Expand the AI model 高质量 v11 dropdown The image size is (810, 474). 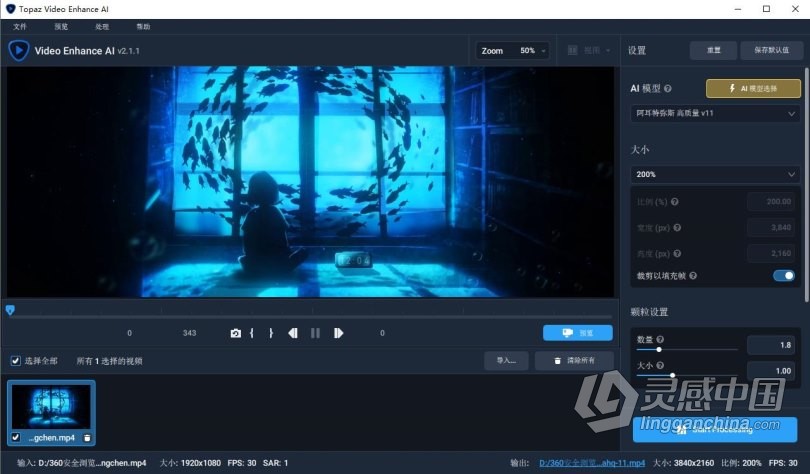click(x=715, y=113)
